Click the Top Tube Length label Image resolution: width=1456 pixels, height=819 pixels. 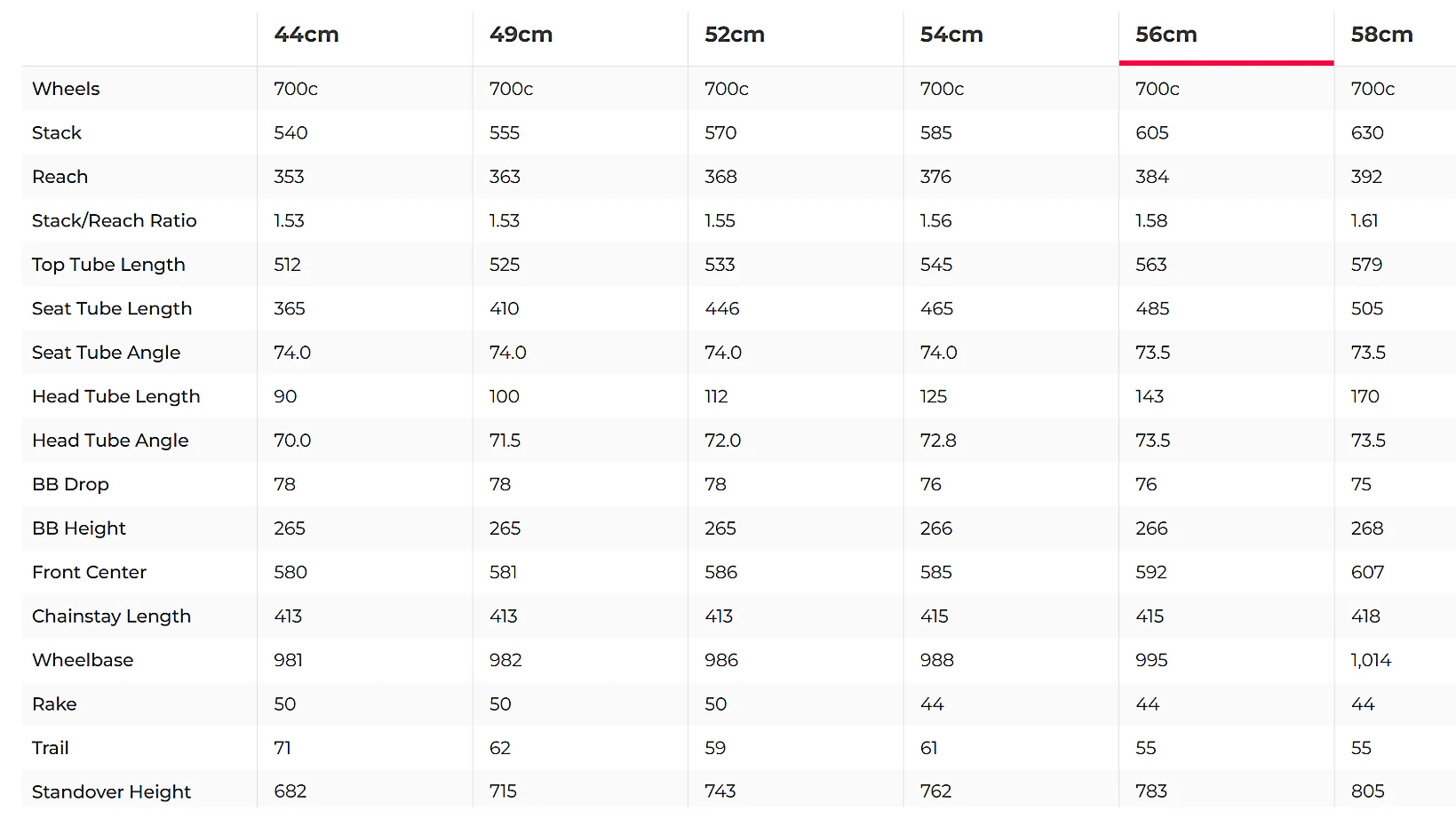click(x=108, y=265)
